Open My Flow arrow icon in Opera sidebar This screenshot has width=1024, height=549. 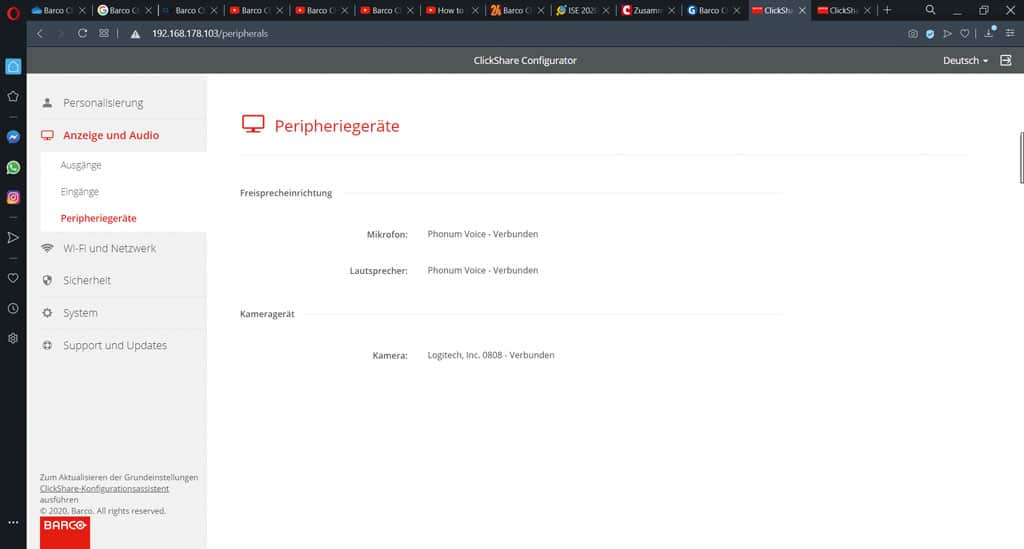tap(13, 238)
